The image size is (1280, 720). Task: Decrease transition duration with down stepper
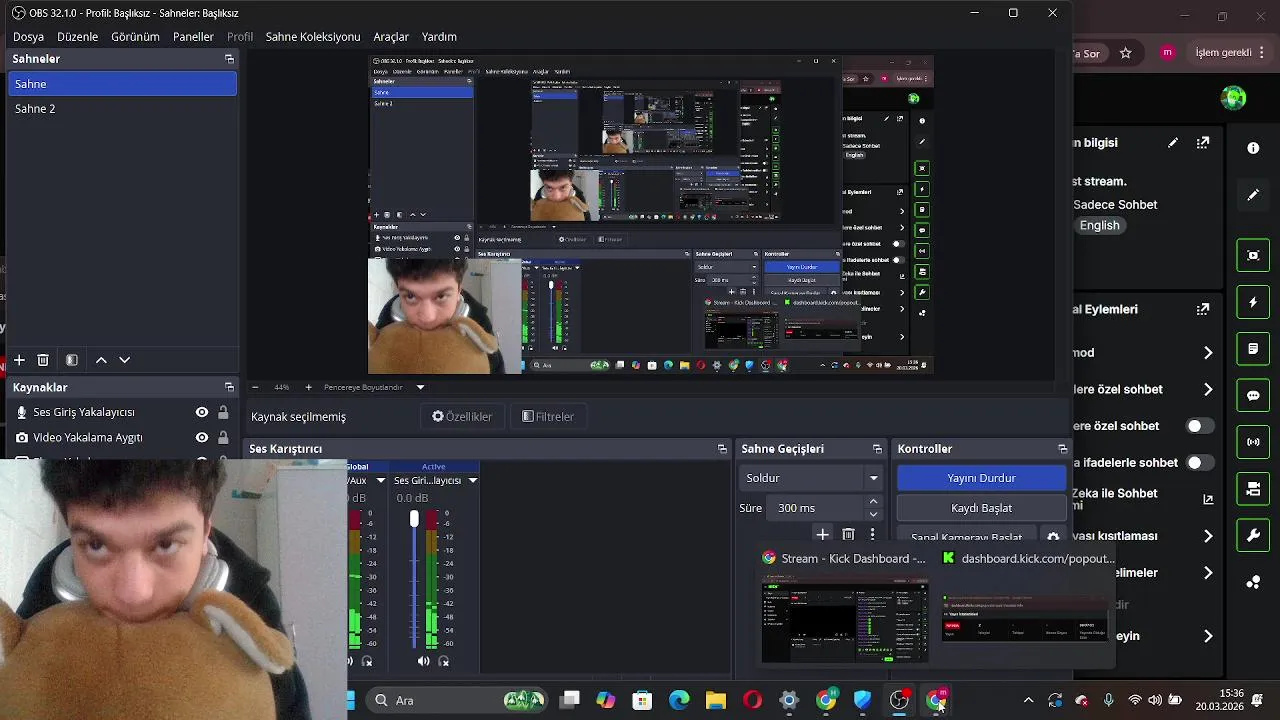(x=873, y=514)
